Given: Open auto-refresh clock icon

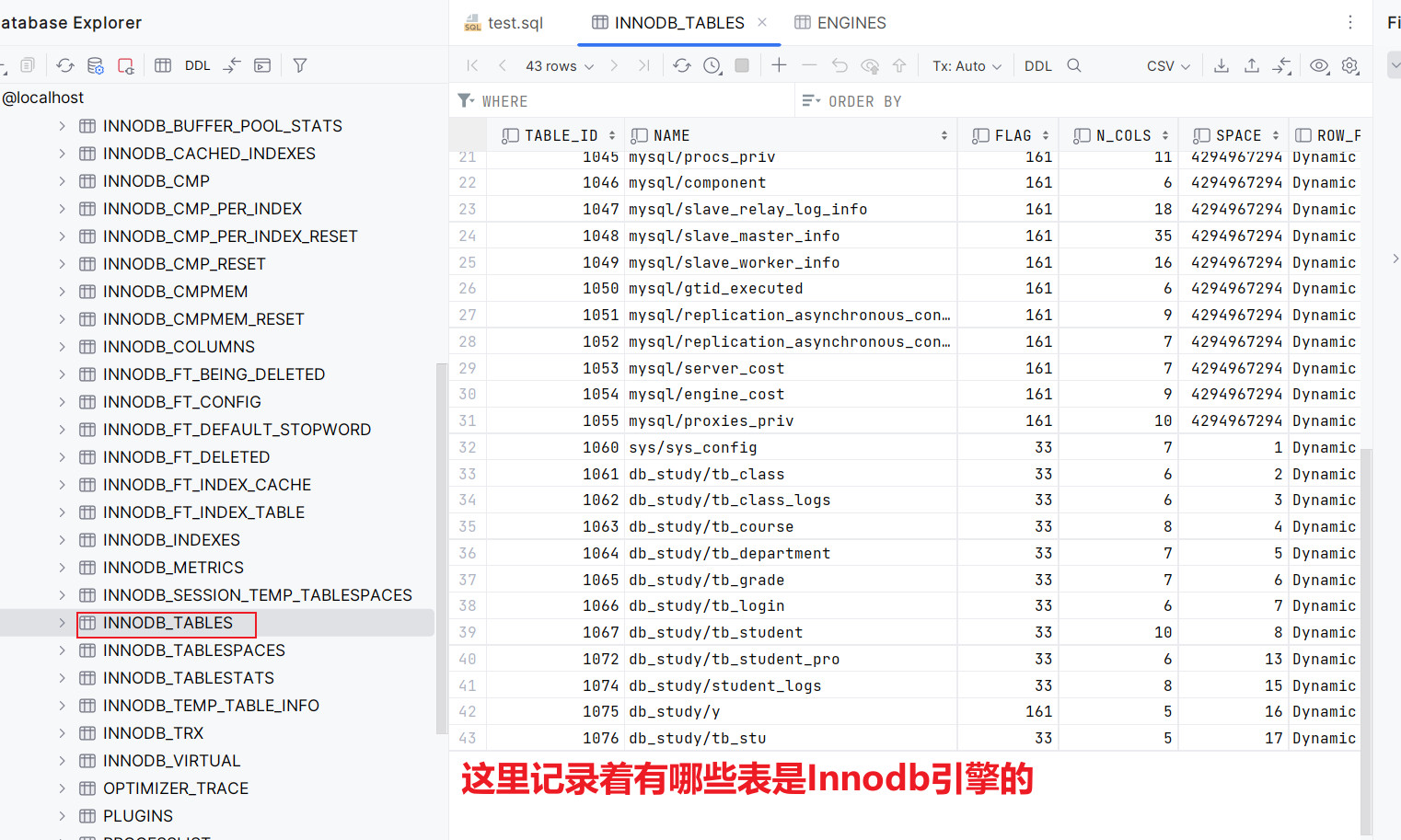Looking at the screenshot, I should coord(712,65).
